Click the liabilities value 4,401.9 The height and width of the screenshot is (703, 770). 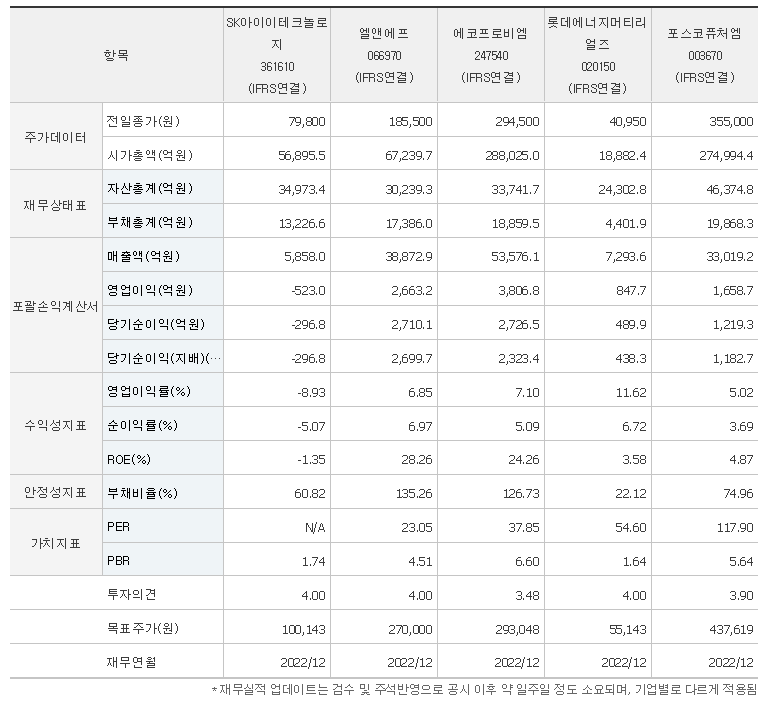627,223
